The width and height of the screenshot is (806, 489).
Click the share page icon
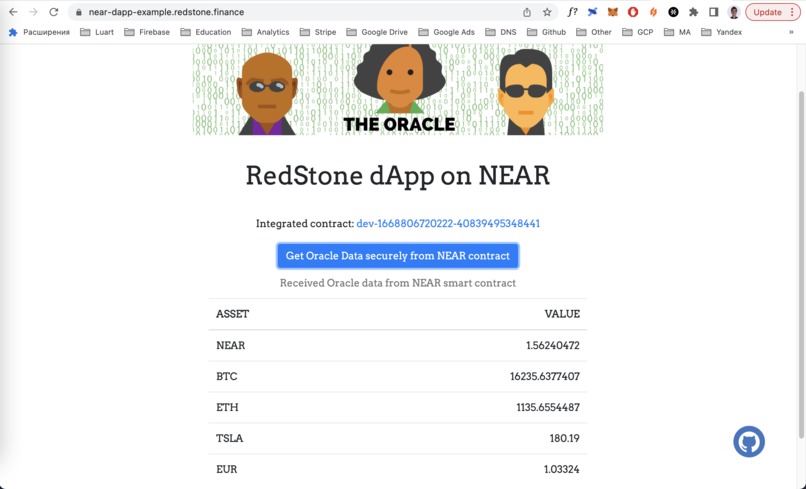coord(527,12)
